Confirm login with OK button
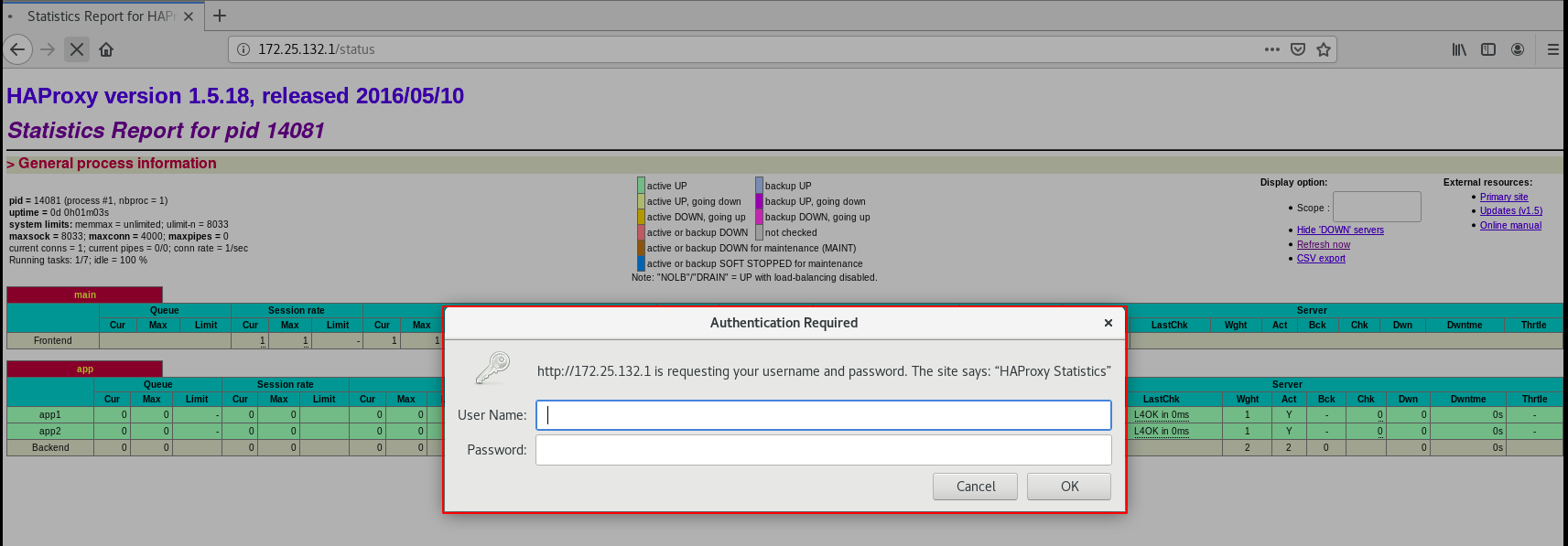 (x=1069, y=487)
